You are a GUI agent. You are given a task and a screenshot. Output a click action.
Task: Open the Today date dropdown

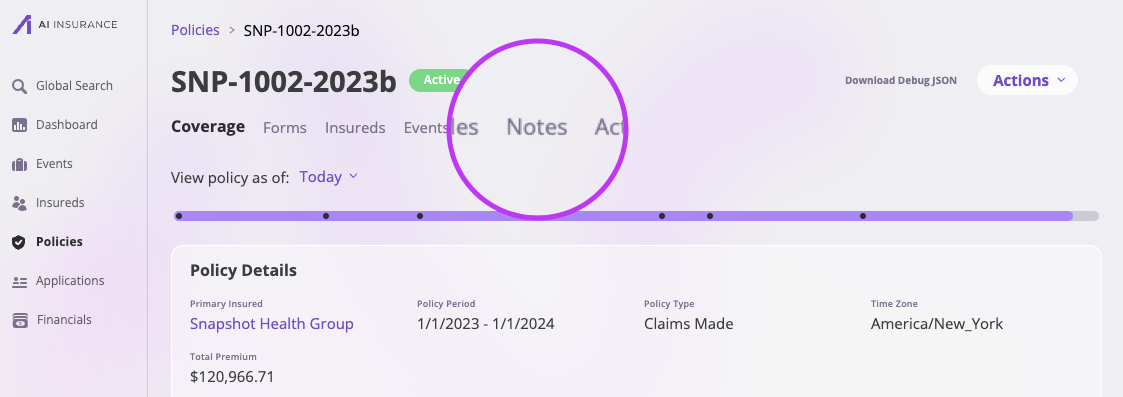[x=328, y=177]
